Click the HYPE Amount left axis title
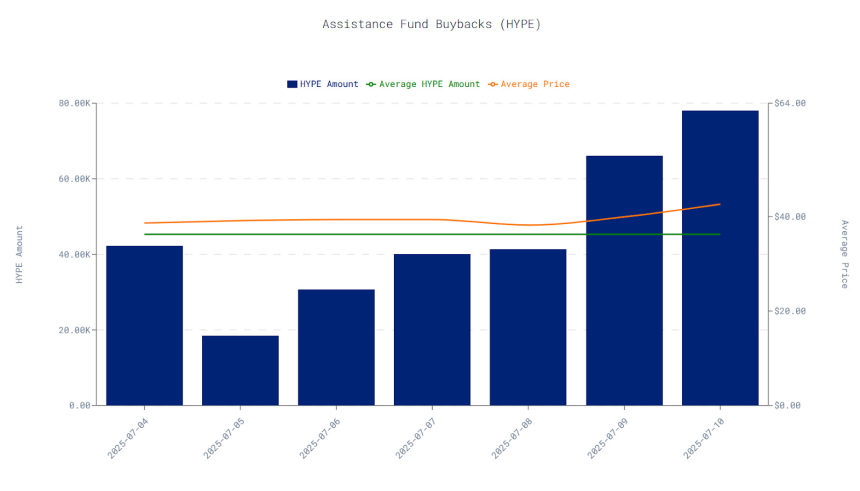 click(19, 255)
